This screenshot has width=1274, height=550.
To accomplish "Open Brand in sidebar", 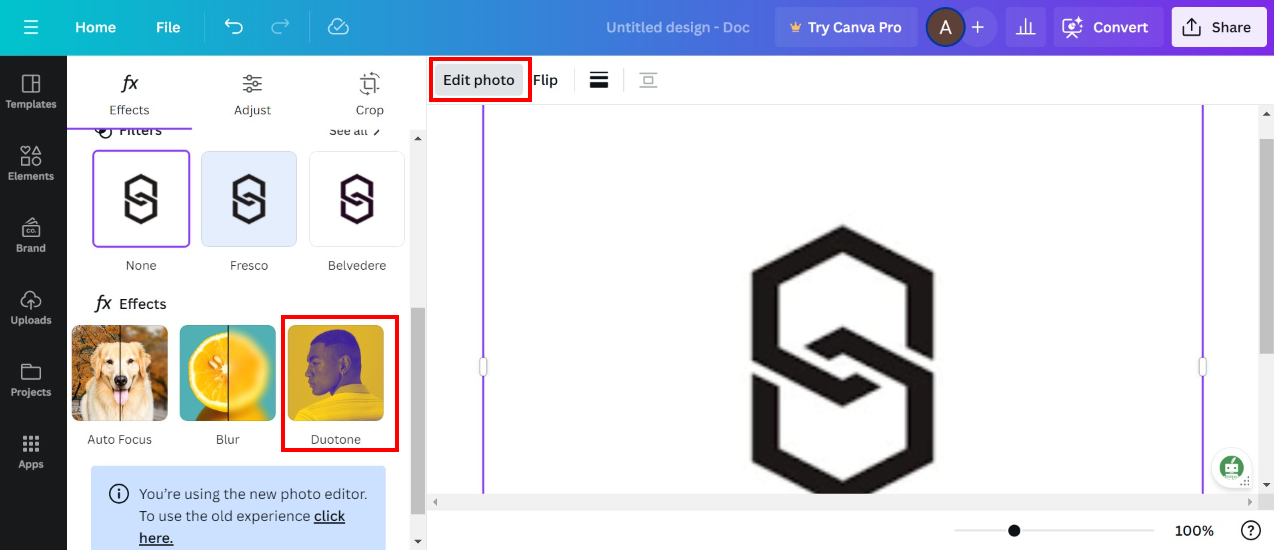I will (31, 236).
